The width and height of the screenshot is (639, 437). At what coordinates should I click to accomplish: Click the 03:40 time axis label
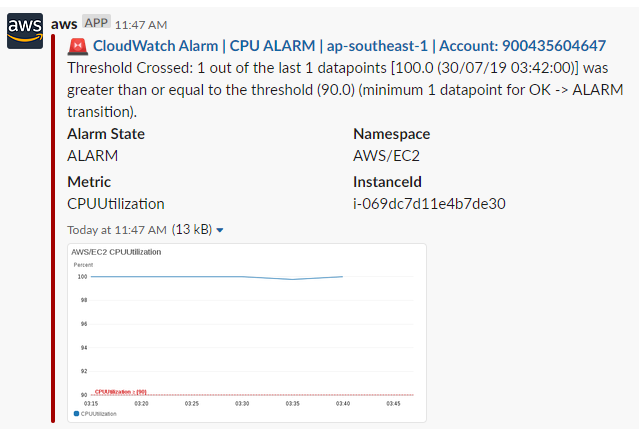click(343, 404)
